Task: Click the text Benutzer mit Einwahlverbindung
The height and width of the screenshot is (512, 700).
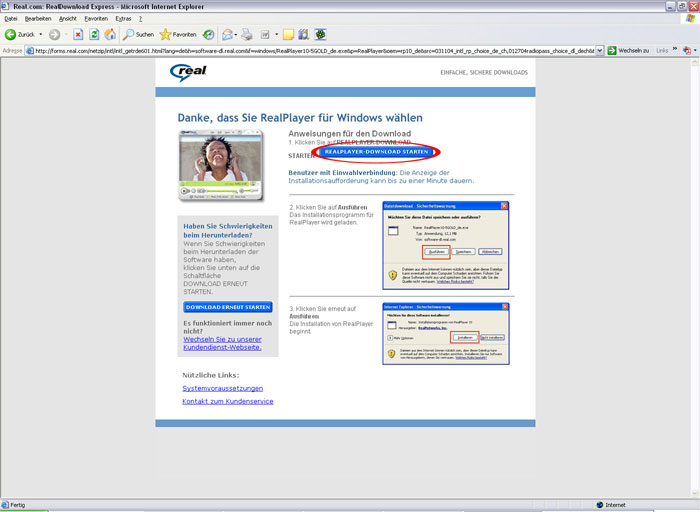Action: point(342,173)
